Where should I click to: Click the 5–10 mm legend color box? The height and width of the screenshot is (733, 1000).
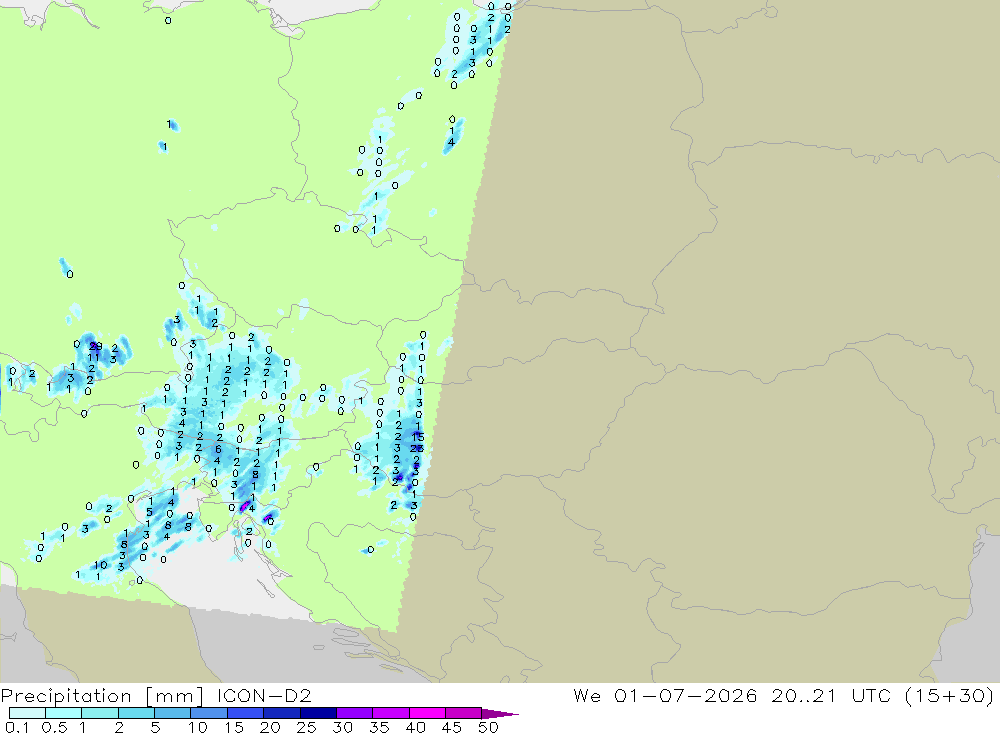[x=173, y=713]
